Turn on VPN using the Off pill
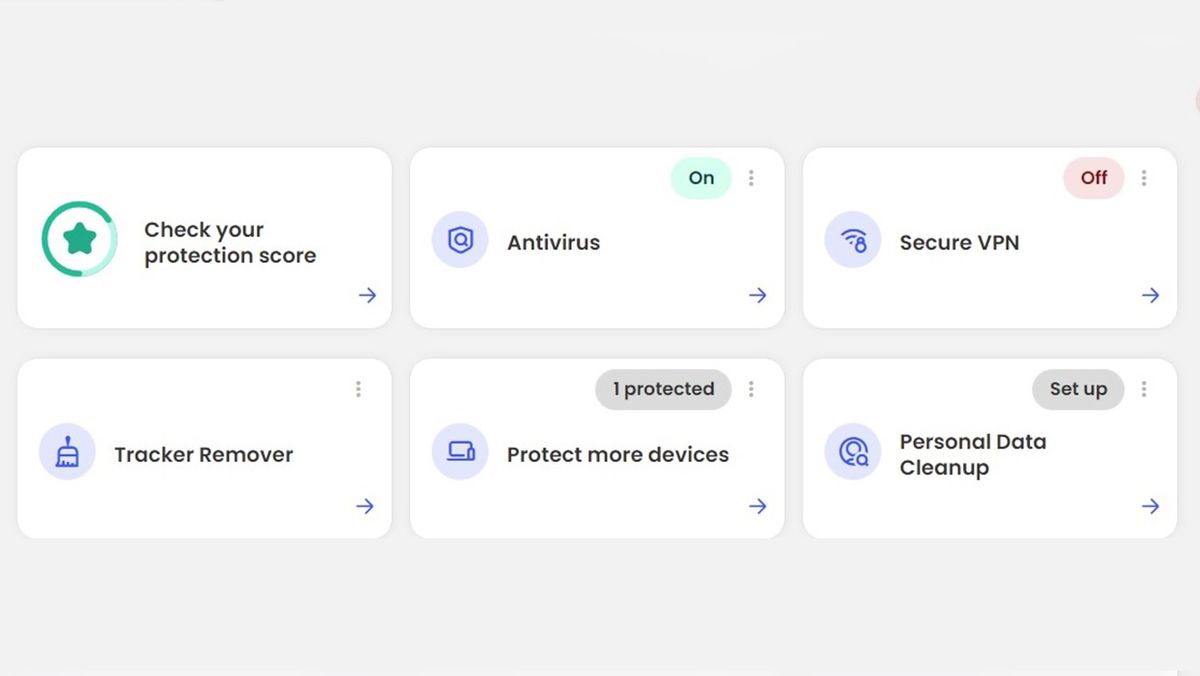The image size is (1200, 676). [x=1093, y=177]
